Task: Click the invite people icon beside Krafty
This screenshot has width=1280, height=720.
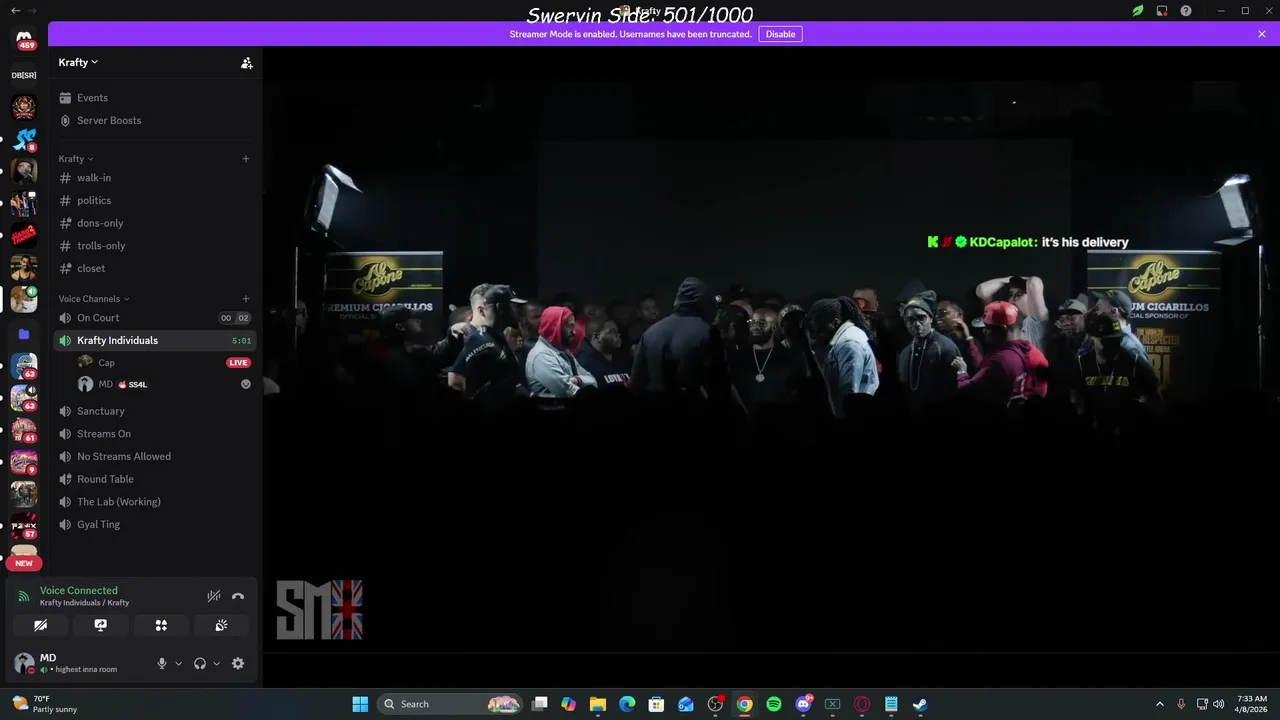Action: (x=246, y=62)
